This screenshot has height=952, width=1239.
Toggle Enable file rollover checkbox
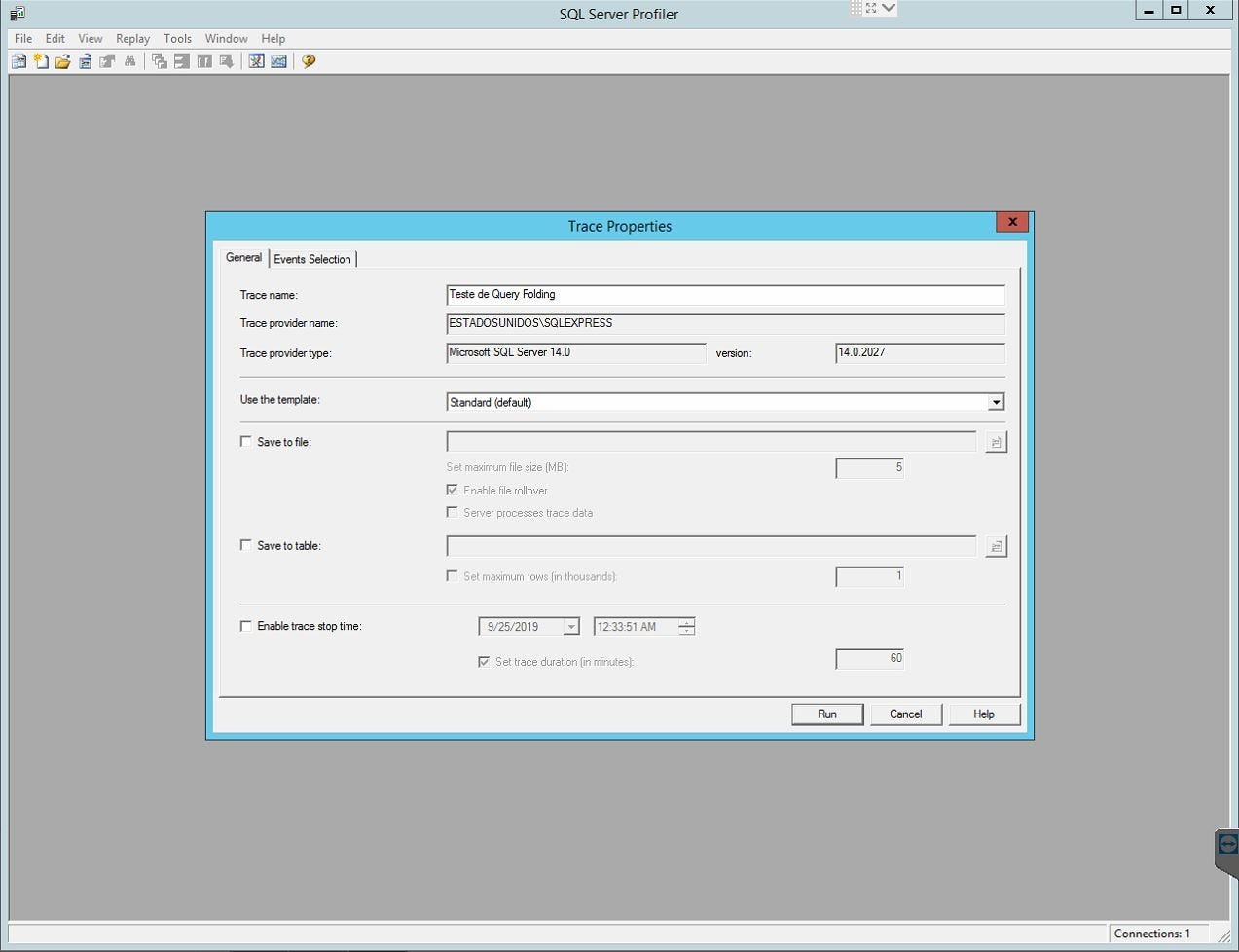click(453, 490)
